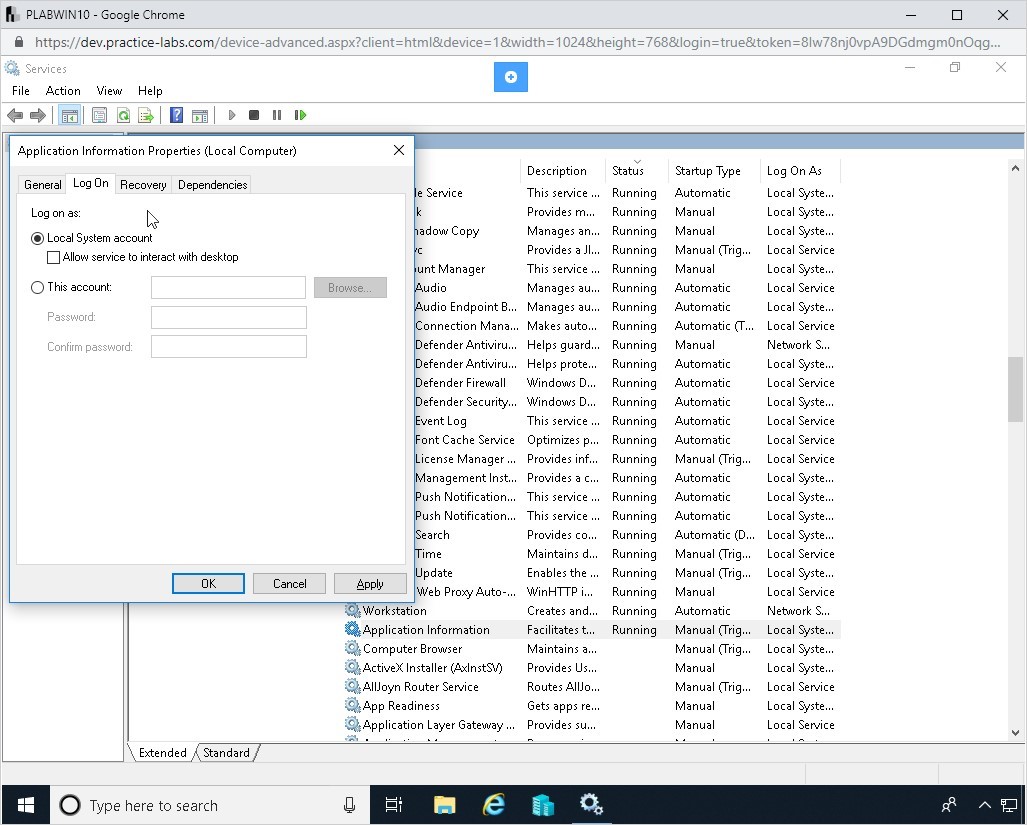This screenshot has height=825, width=1027.
Task: Click the Workstation service gear icon
Action: [x=352, y=610]
